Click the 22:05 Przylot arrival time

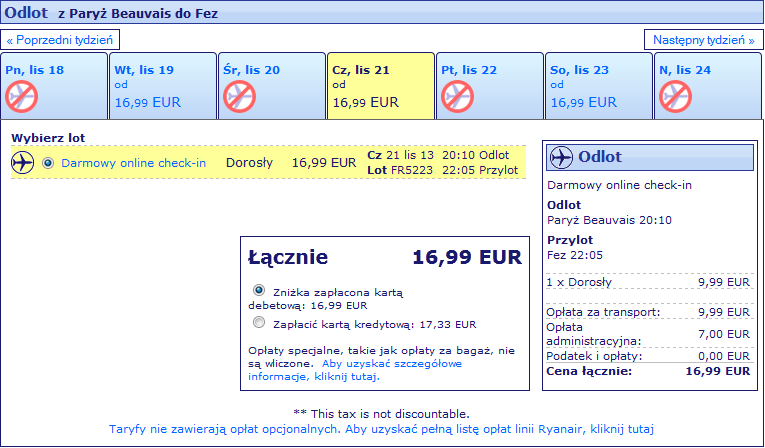[x=480, y=170]
